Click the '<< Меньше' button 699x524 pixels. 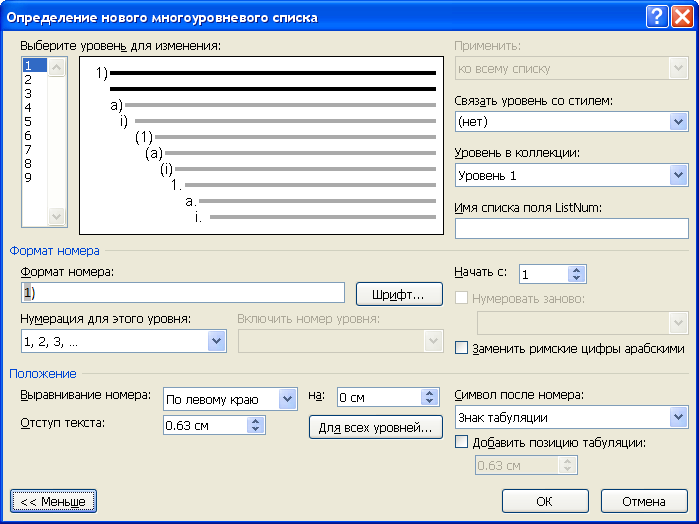pos(53,501)
